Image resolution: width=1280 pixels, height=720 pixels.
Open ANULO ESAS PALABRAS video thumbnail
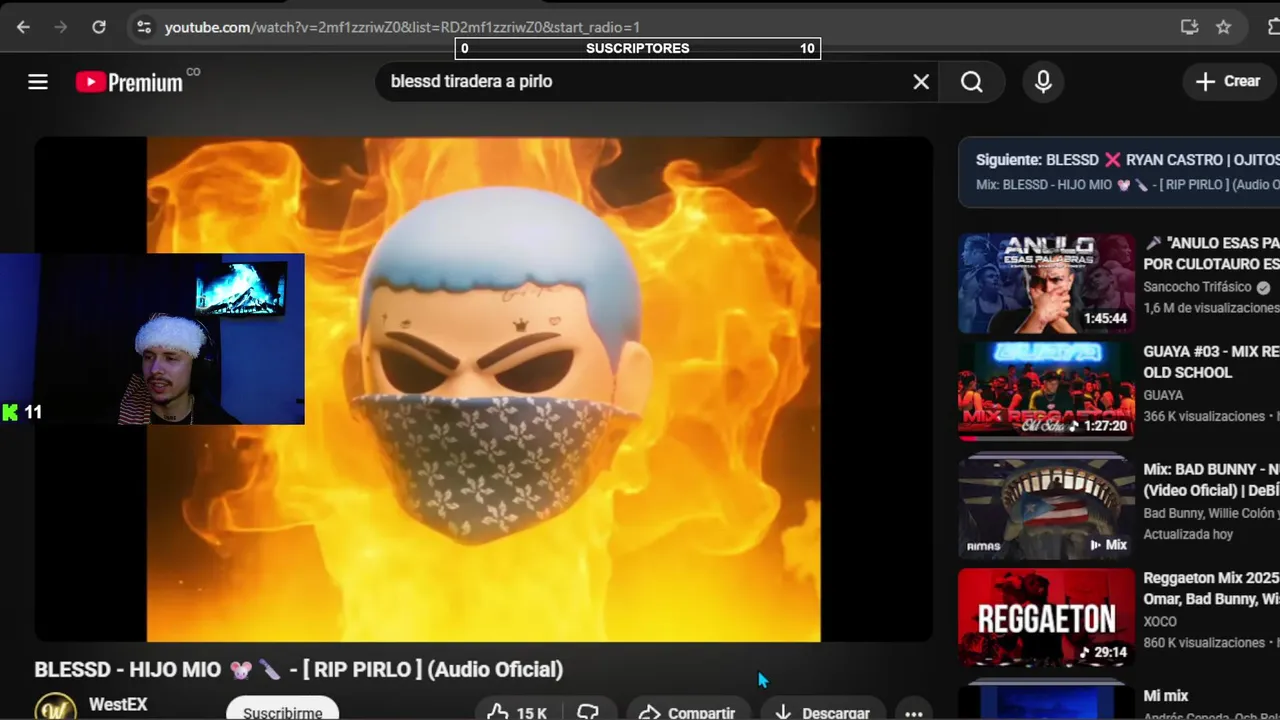(1047, 284)
